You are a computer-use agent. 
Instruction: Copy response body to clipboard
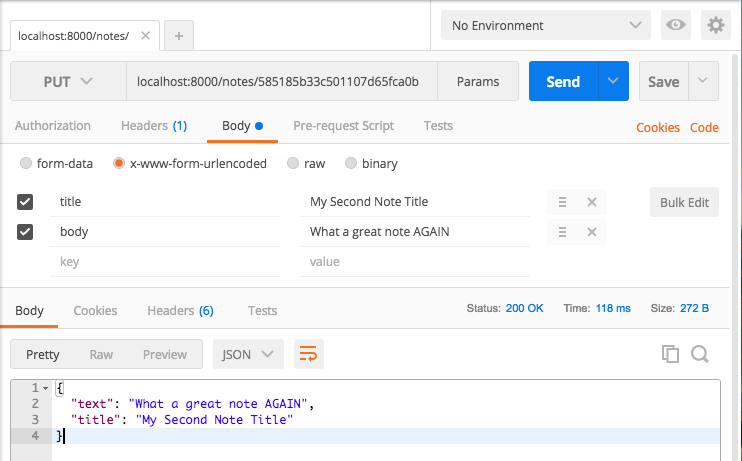[670, 354]
